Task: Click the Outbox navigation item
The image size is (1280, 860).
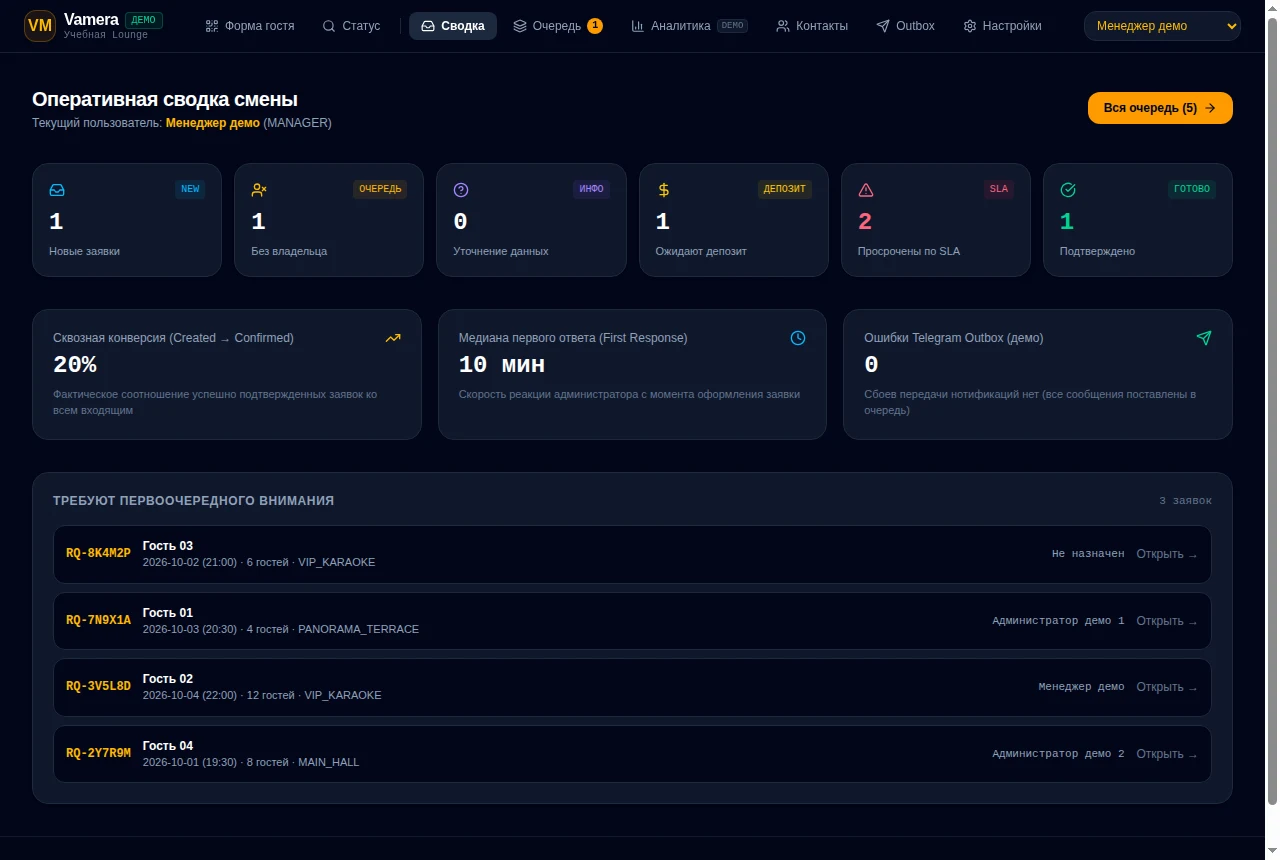Action: 905,26
